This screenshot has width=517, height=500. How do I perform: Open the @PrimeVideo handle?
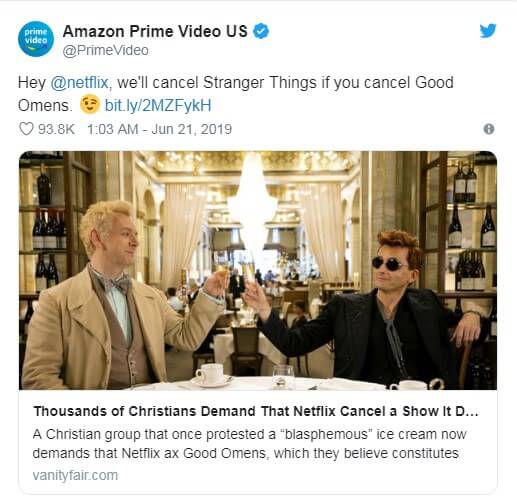point(106,51)
